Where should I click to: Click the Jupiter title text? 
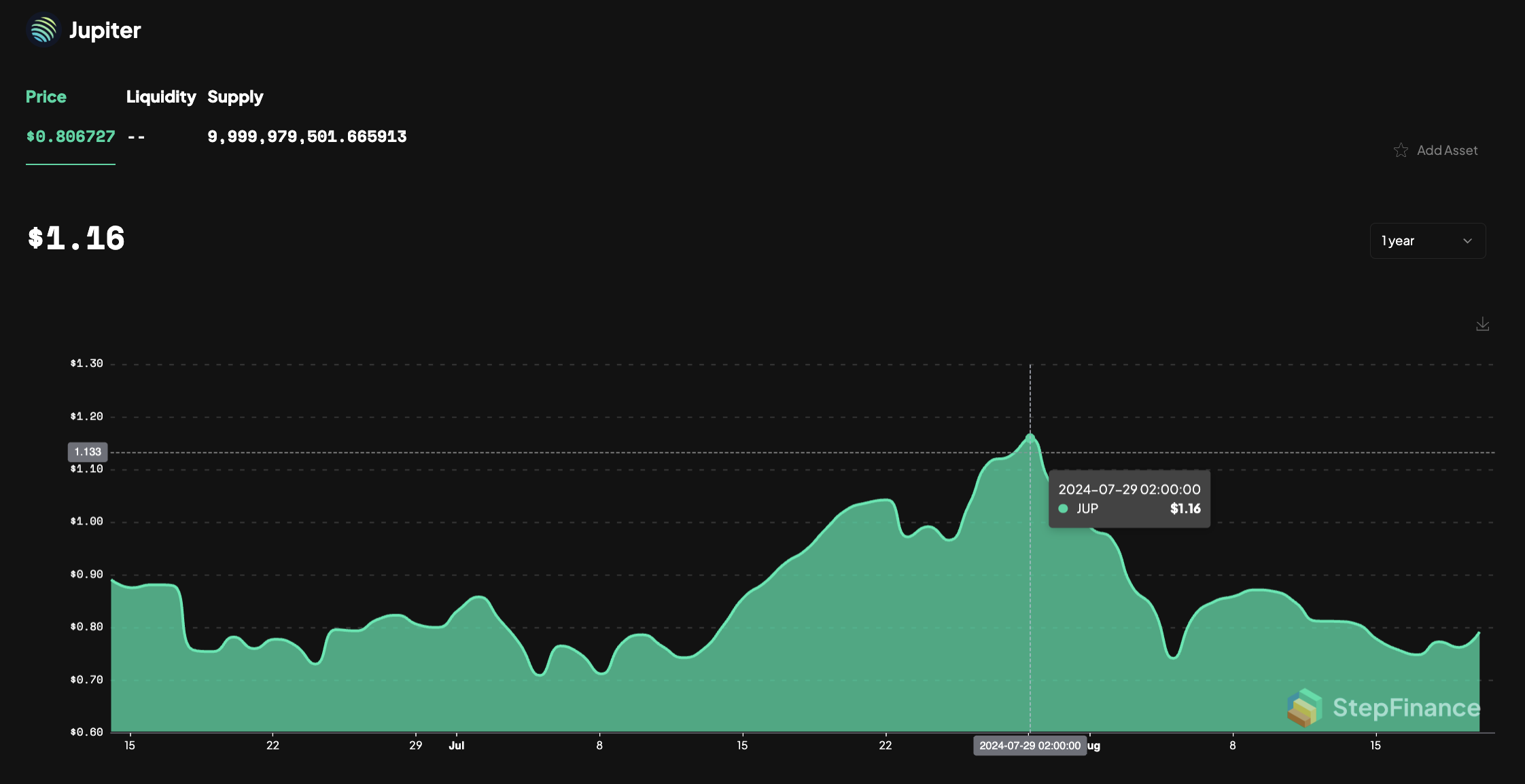point(105,30)
